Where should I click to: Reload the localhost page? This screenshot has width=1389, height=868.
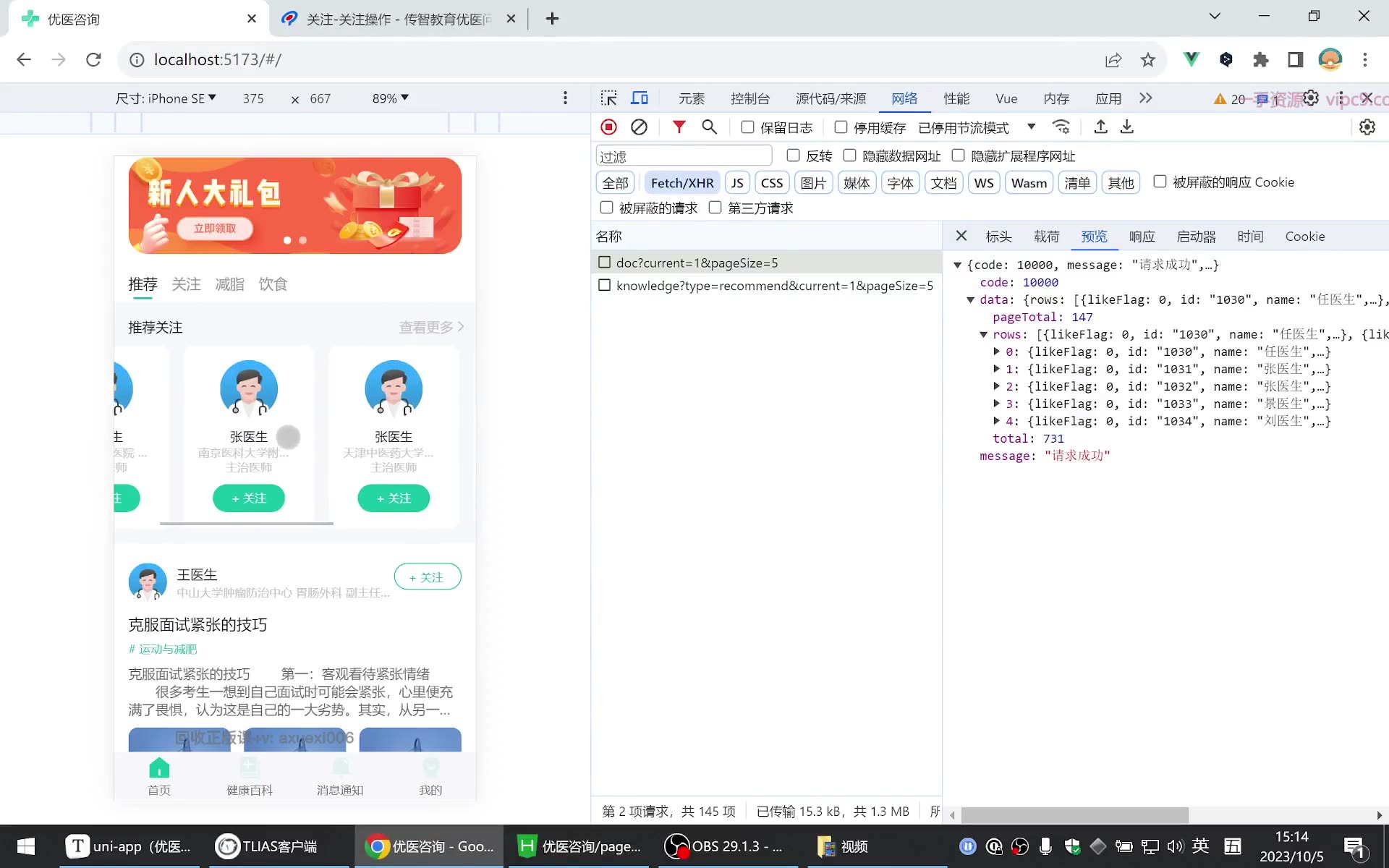(93, 60)
